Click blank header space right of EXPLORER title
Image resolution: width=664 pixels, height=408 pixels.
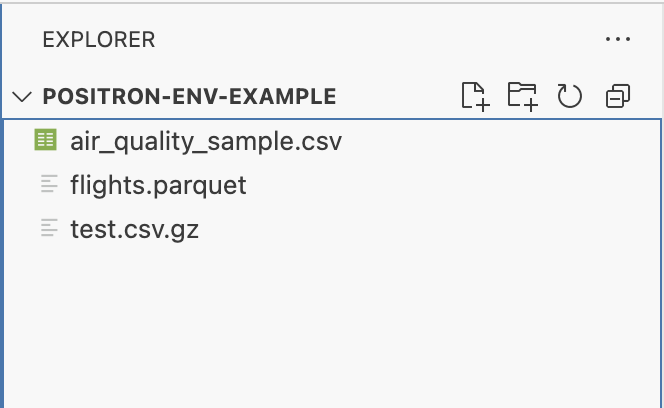[380, 40]
